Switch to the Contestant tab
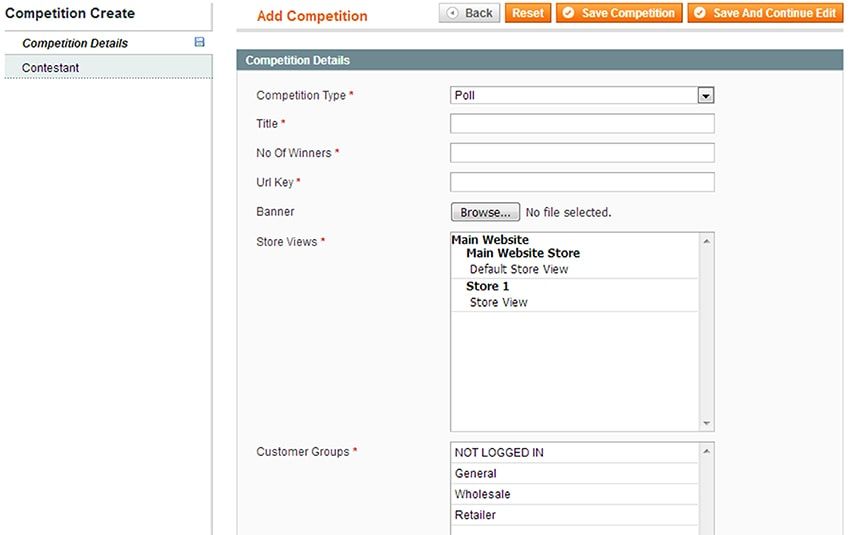The image size is (850, 535). point(51,68)
